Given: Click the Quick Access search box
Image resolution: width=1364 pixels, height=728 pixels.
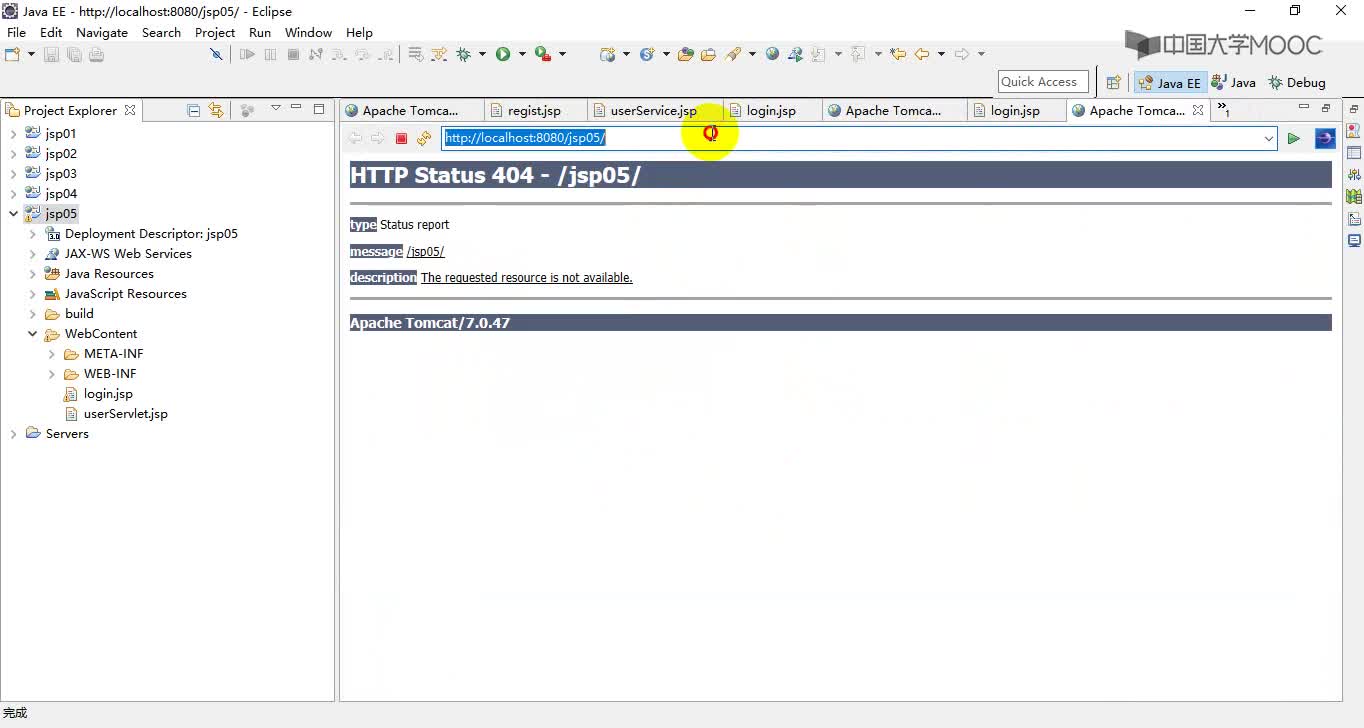Looking at the screenshot, I should [1043, 82].
